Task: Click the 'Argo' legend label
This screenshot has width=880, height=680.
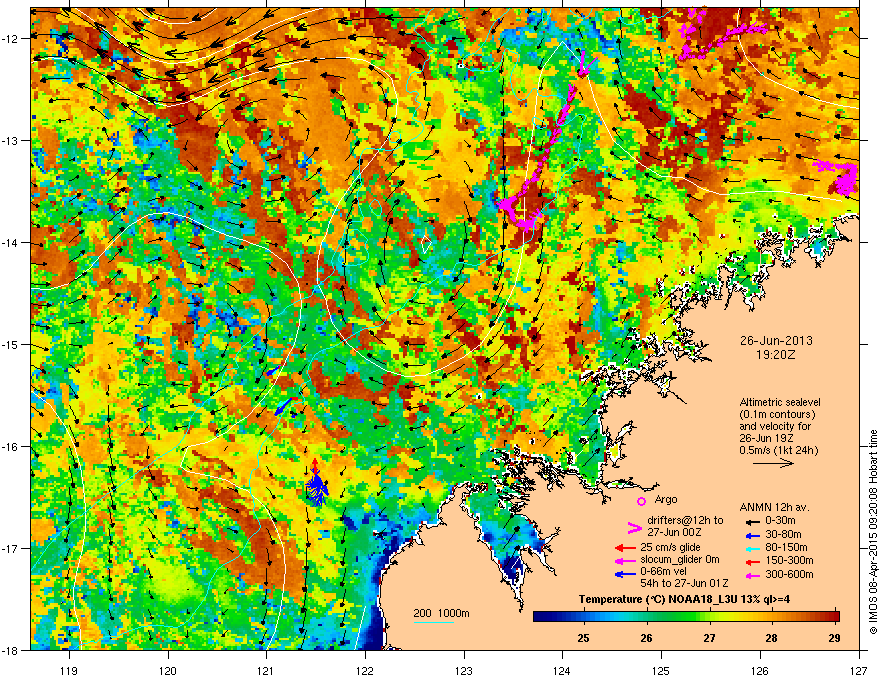Action: click(666, 499)
